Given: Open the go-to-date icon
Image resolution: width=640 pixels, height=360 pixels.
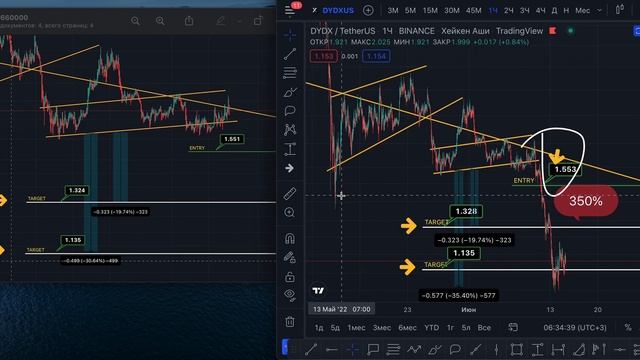Looking at the screenshot, I should [513, 327].
